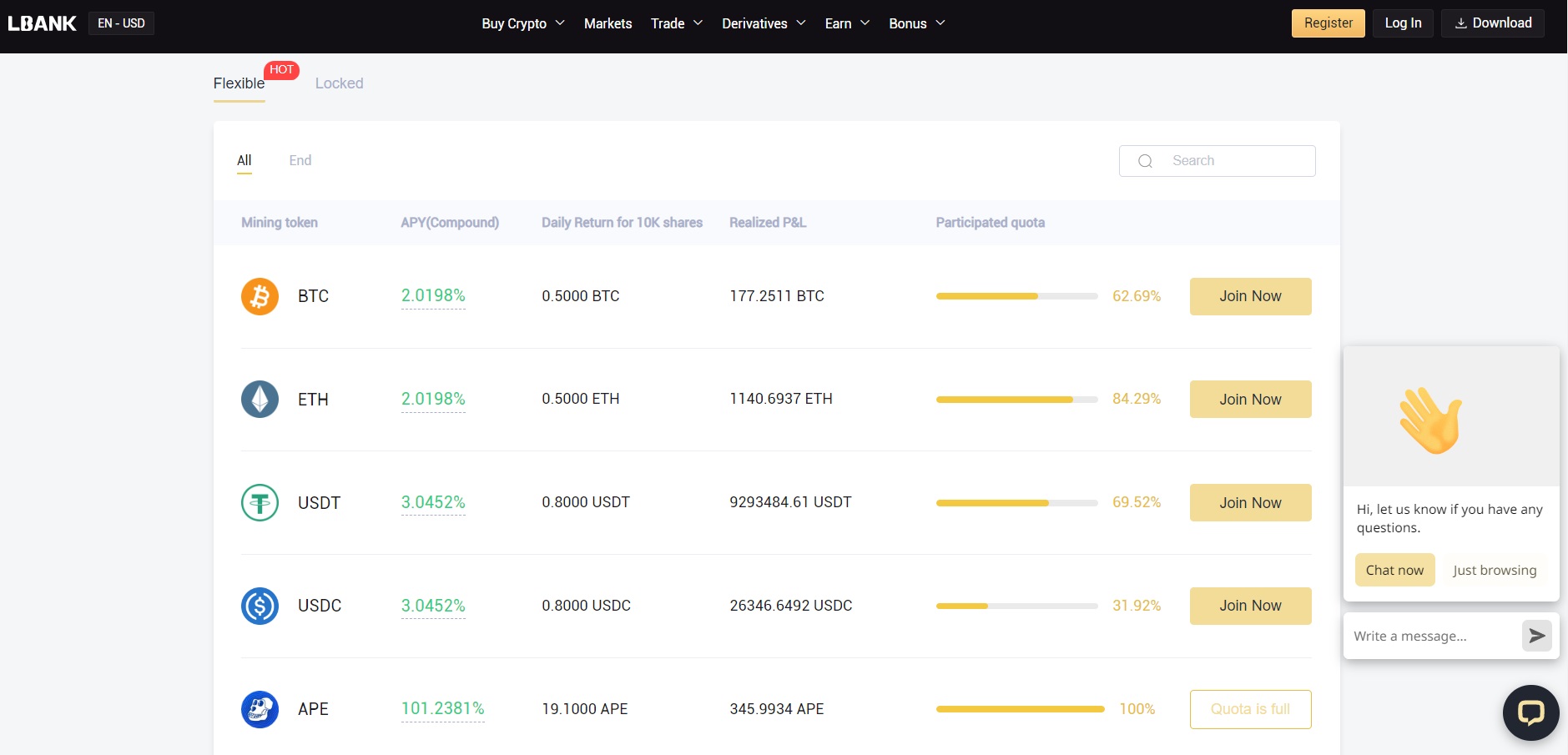The height and width of the screenshot is (755, 1568).
Task: Click the APY(Compound) column header
Action: [450, 223]
